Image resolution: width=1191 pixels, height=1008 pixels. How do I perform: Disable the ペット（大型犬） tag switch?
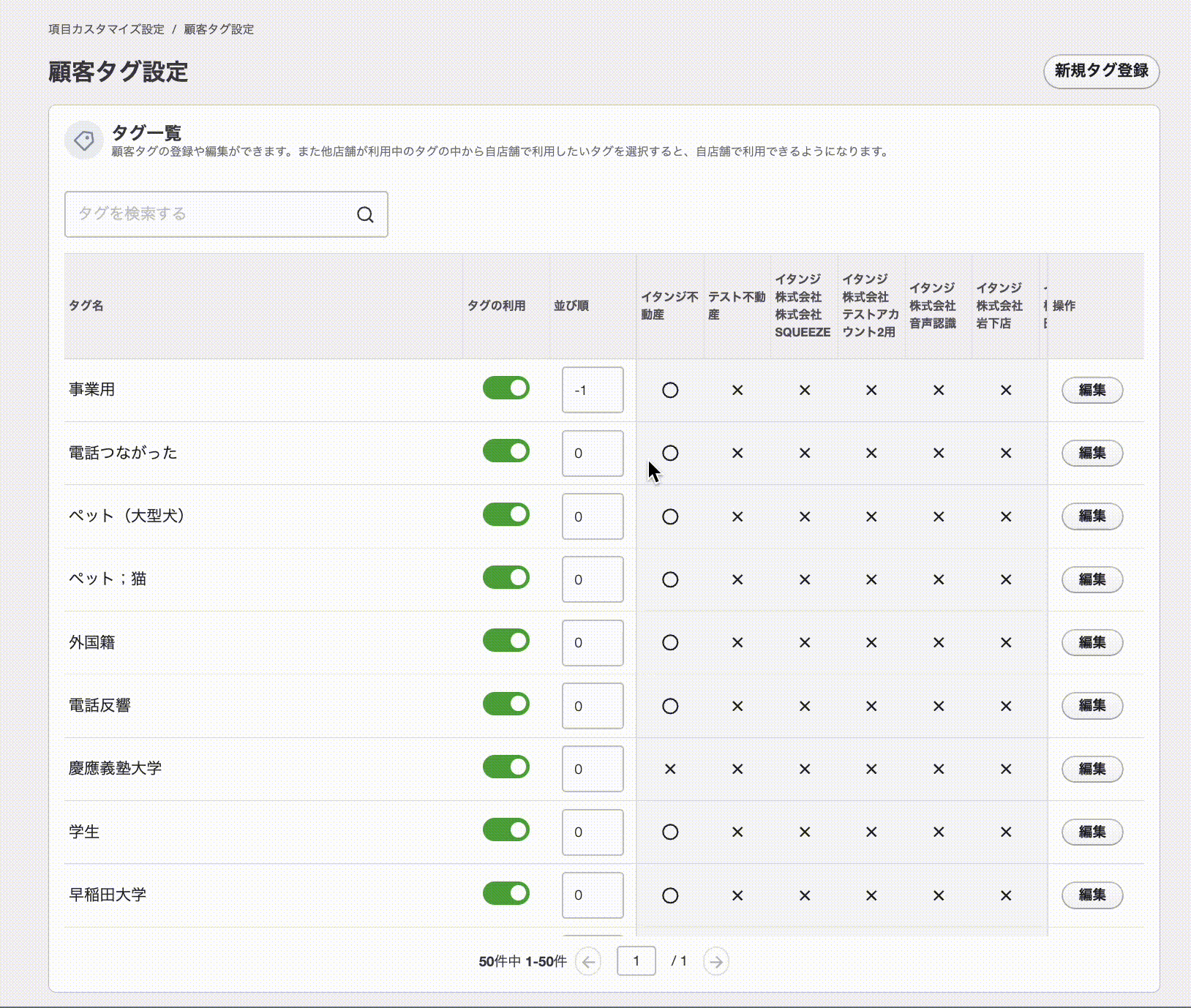coord(506,515)
